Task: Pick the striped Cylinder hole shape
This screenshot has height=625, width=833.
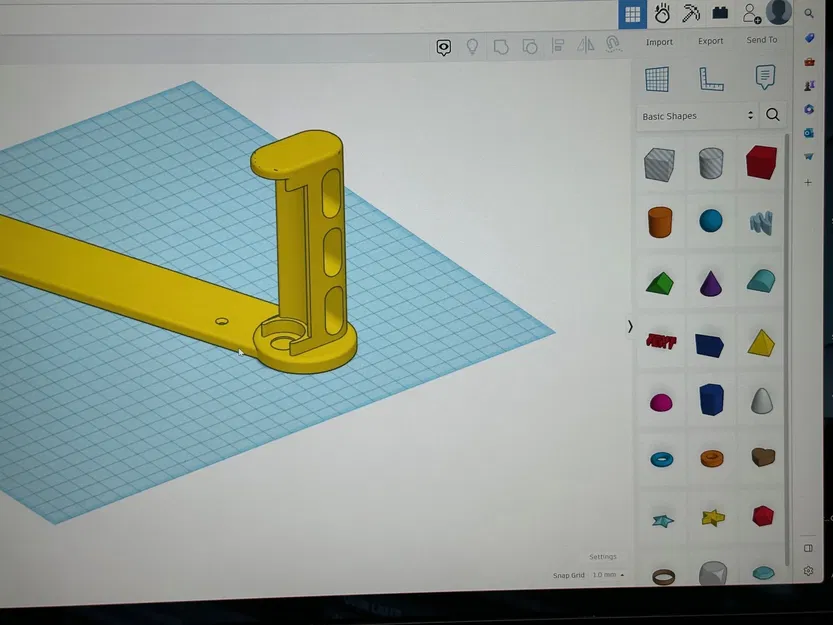Action: [x=711, y=163]
